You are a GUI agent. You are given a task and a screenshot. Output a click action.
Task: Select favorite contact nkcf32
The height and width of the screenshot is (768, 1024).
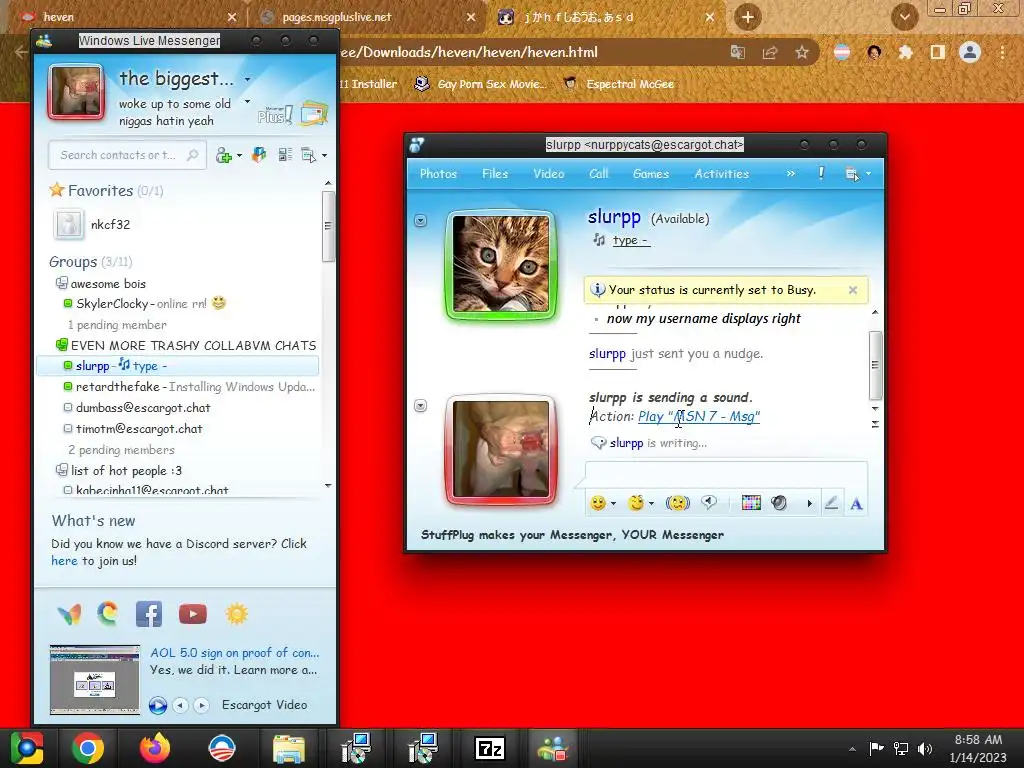(93, 224)
